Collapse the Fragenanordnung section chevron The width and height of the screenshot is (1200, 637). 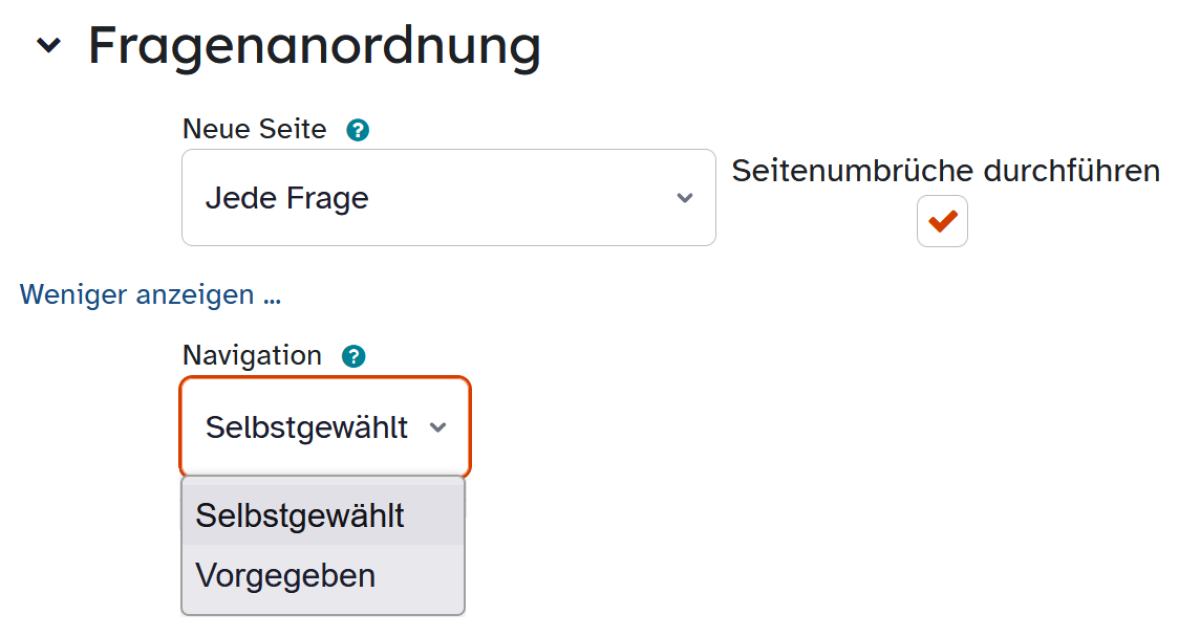pyautogui.click(x=48, y=46)
